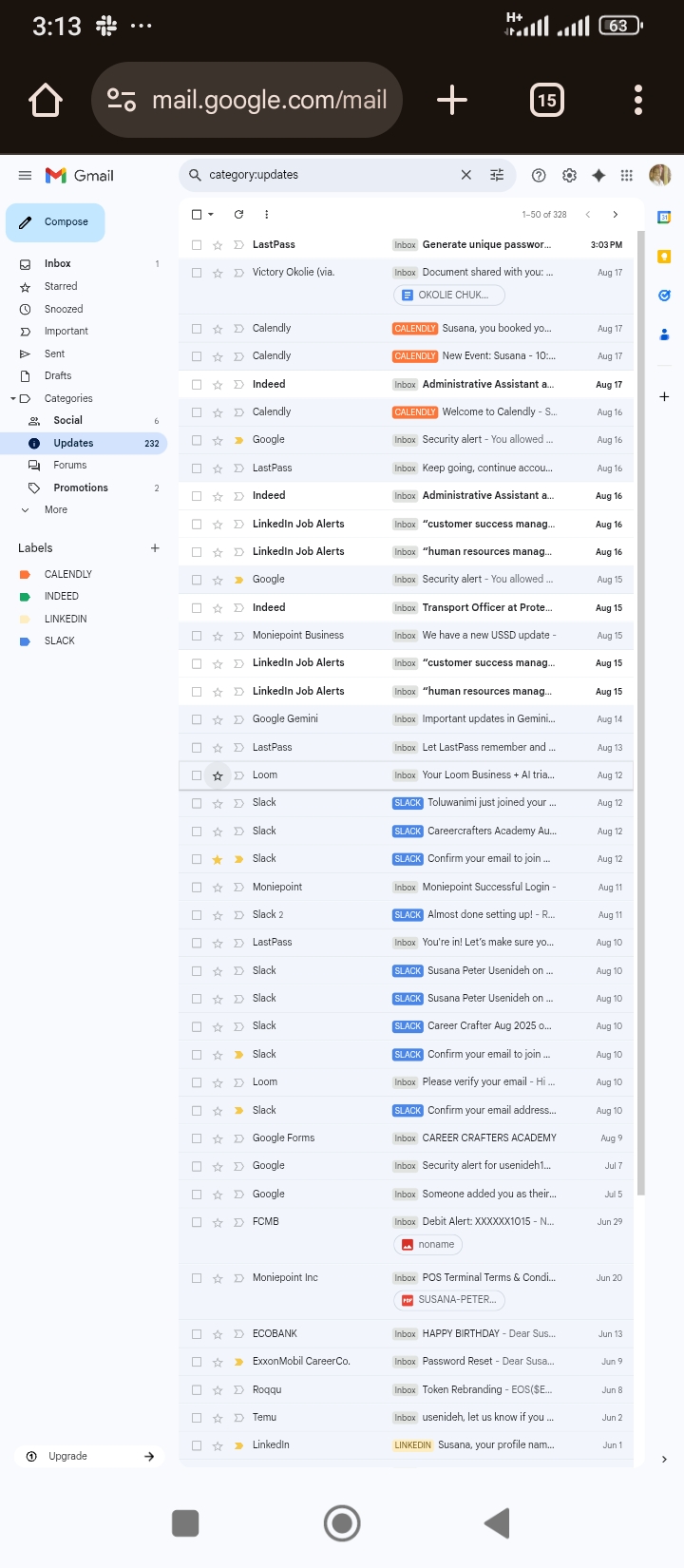Screen dimensions: 684x1568
Task: Click the Upgrade link
Action: [68, 1456]
